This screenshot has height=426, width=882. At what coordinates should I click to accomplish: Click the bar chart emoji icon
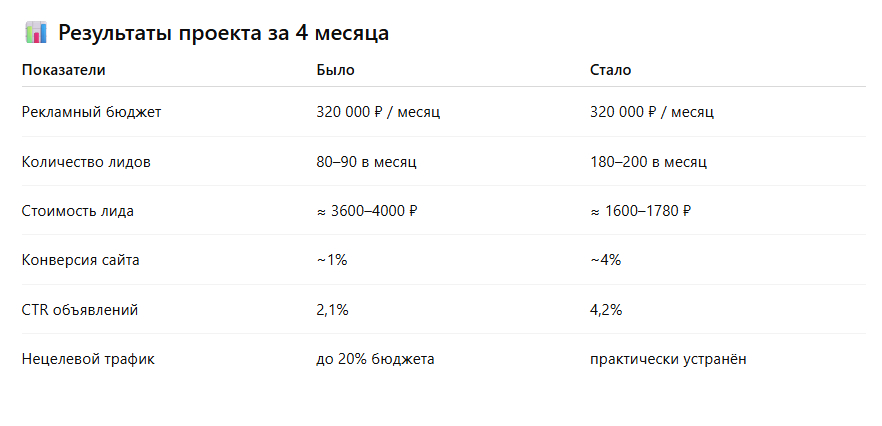point(35,33)
